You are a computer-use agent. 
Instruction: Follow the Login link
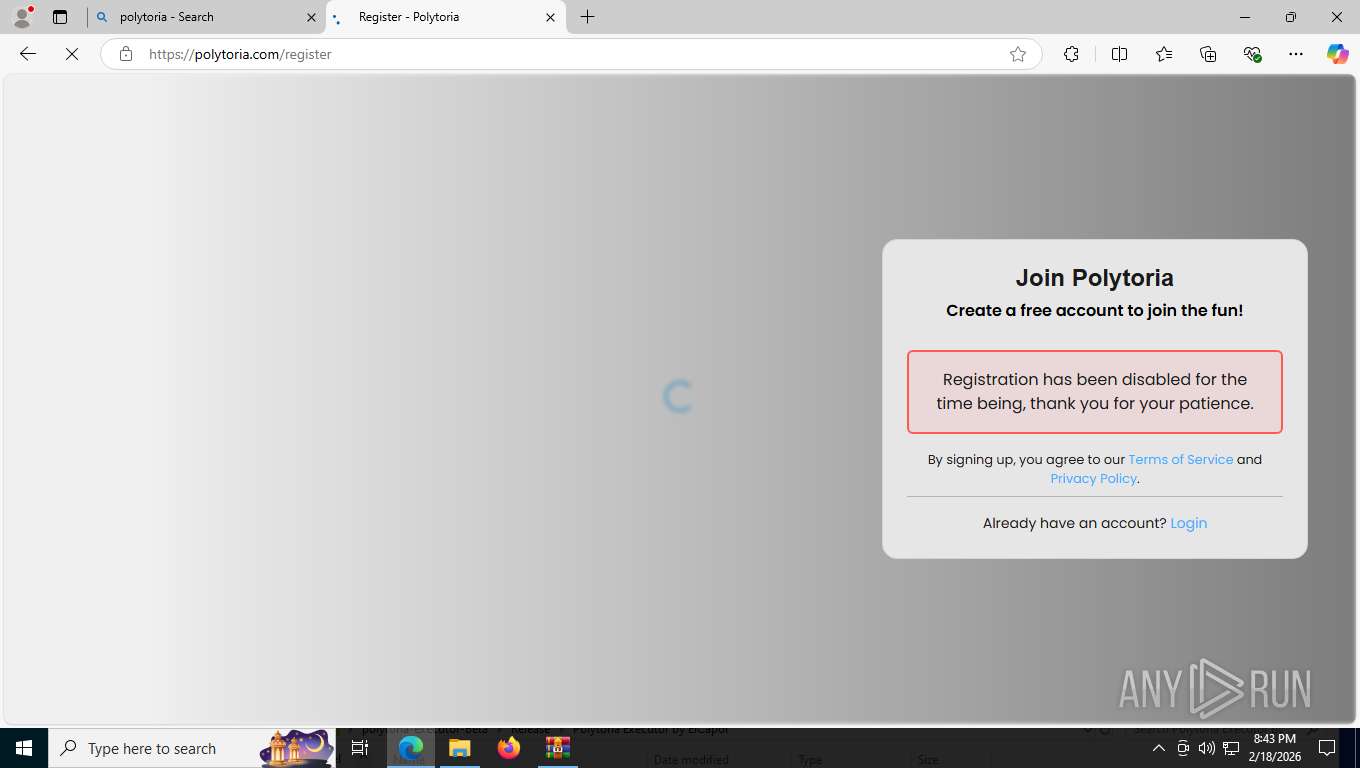pos(1189,523)
